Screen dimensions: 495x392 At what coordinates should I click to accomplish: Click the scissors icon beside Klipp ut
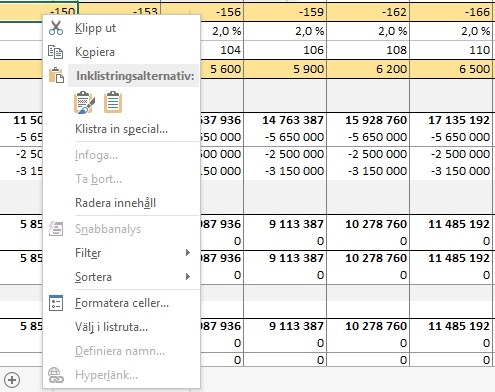(56, 28)
